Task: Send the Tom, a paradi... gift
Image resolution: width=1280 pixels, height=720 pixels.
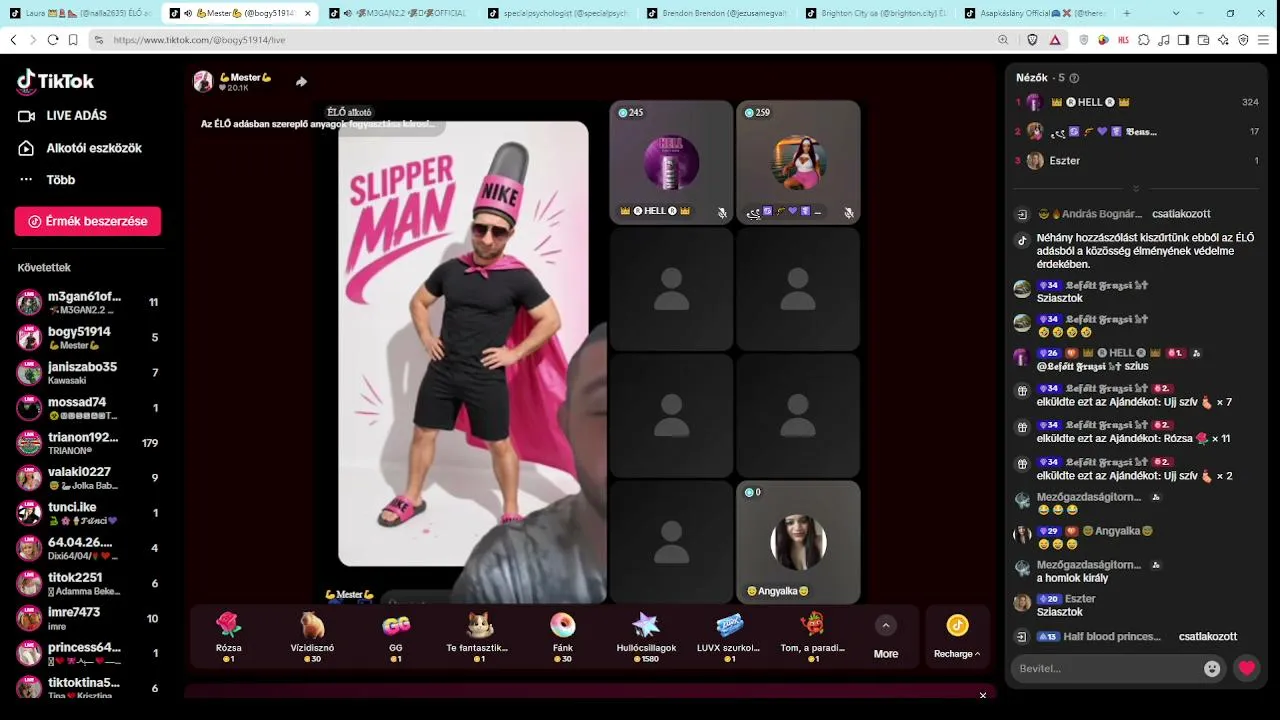Action: [x=813, y=637]
